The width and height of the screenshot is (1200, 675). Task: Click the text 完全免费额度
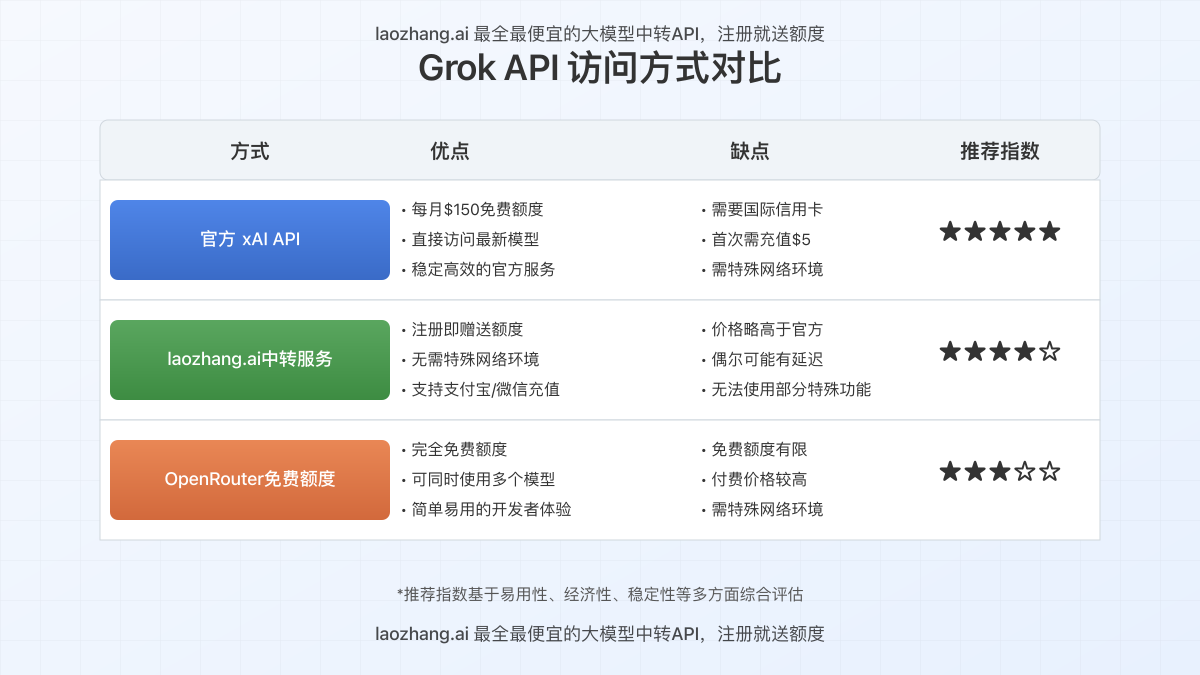[459, 450]
